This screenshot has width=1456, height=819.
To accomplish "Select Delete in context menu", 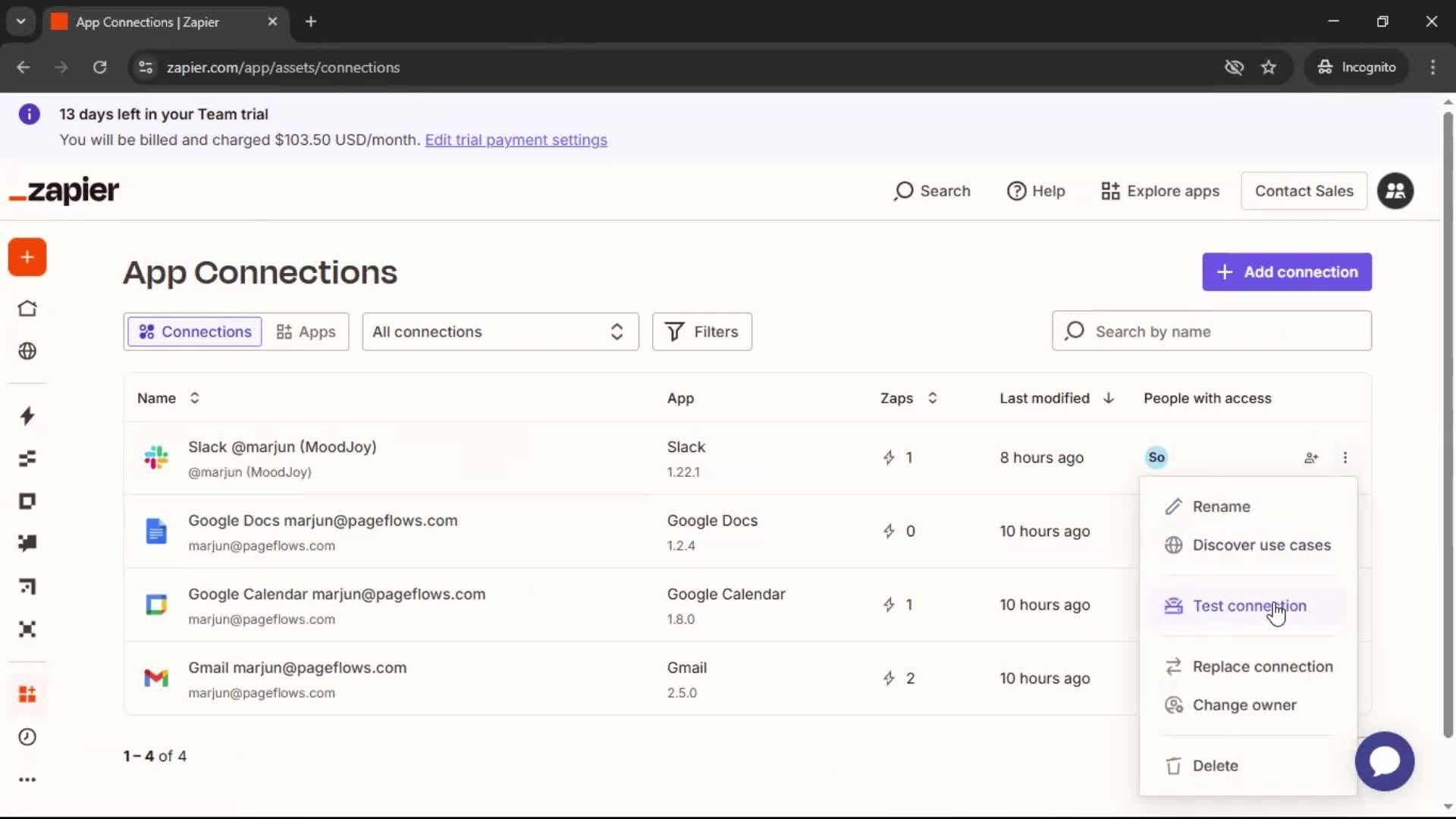I will [1248, 766].
